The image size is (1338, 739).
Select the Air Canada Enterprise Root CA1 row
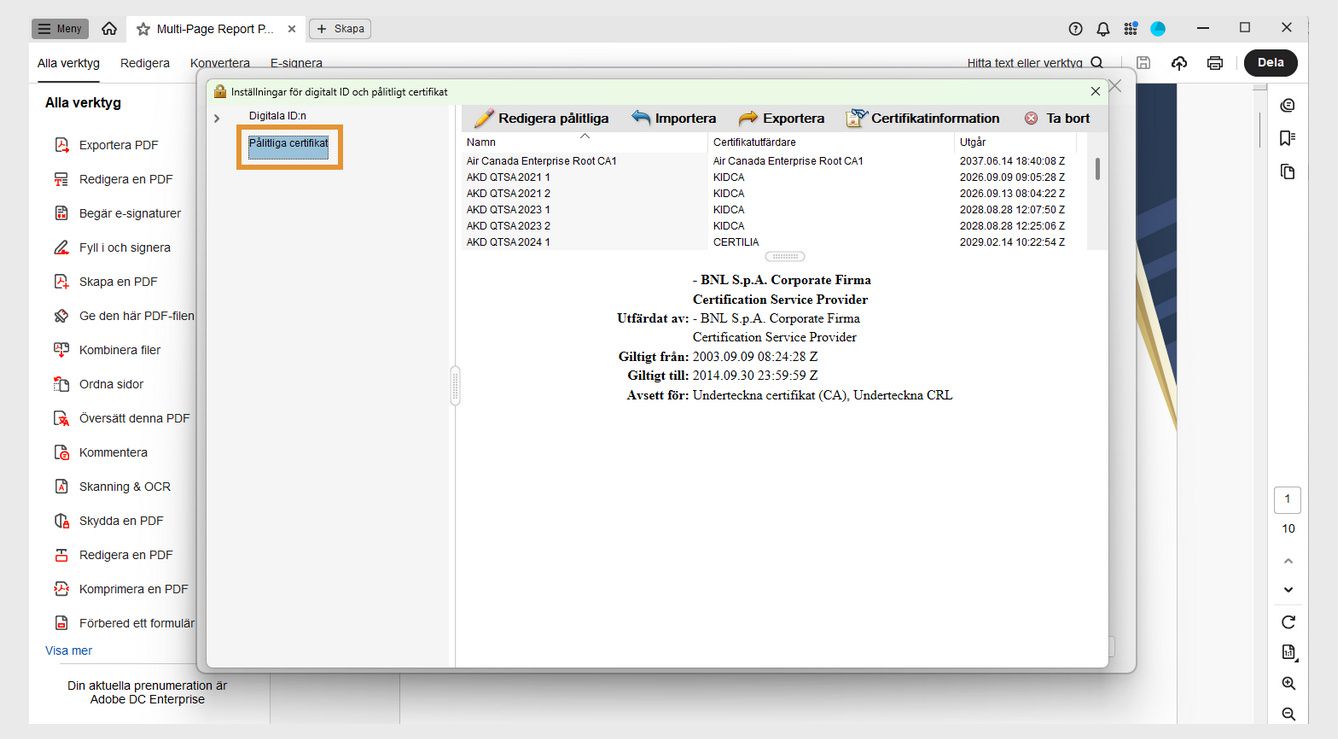pos(774,161)
